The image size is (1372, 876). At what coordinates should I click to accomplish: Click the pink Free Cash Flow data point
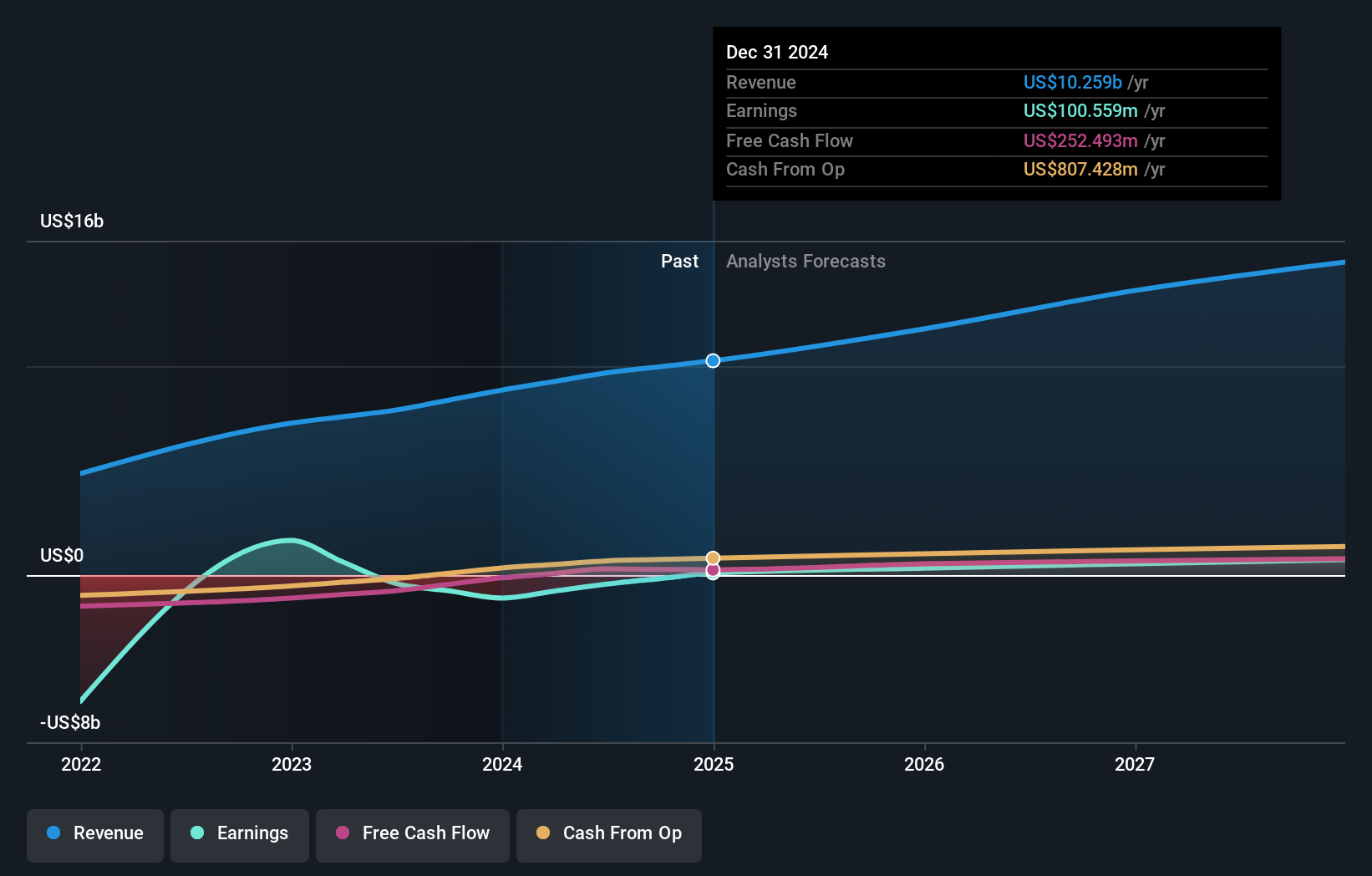point(713,570)
